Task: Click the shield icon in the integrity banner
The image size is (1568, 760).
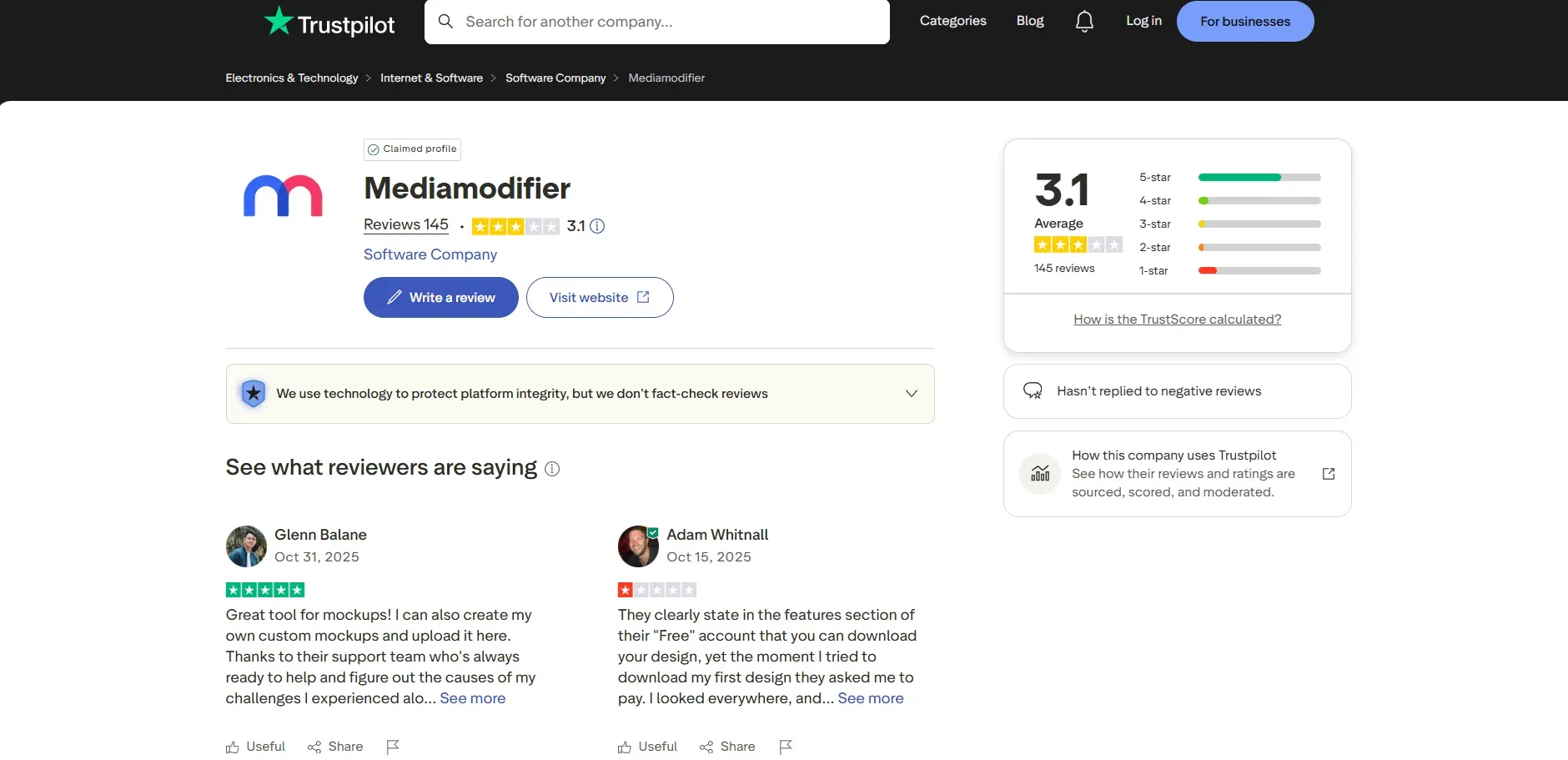Action: [x=253, y=393]
